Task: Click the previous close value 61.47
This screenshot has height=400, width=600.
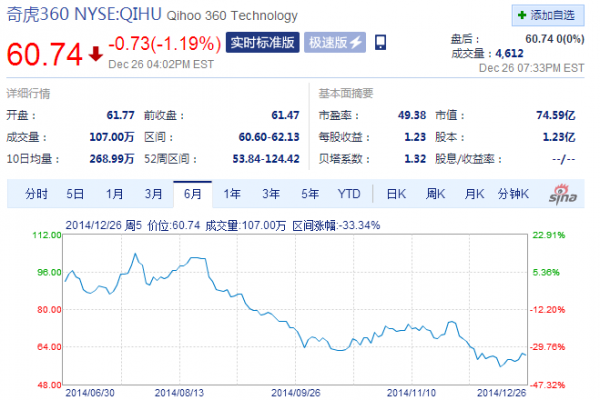Action: 285,115
